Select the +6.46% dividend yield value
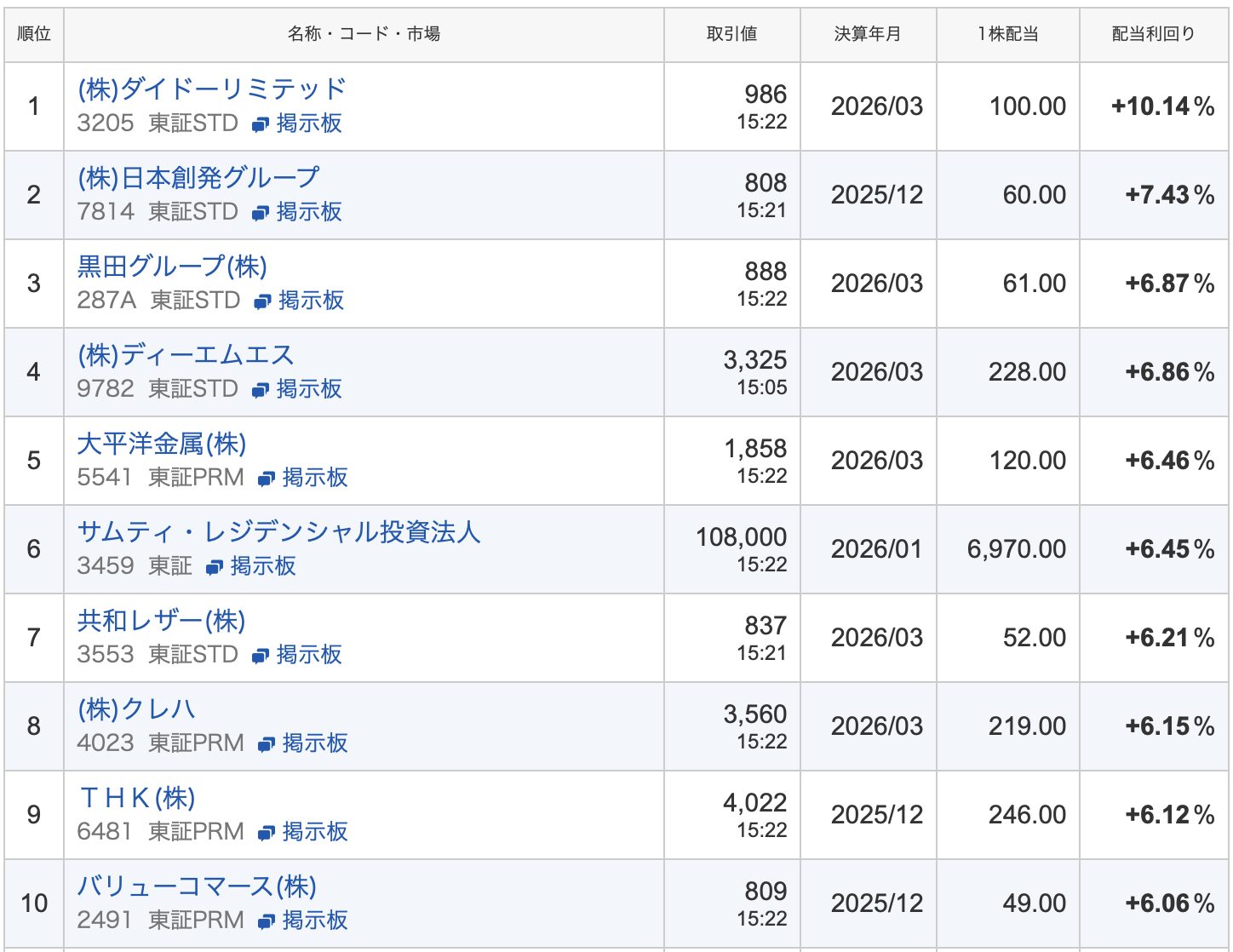Image resolution: width=1233 pixels, height=952 pixels. tap(1170, 461)
